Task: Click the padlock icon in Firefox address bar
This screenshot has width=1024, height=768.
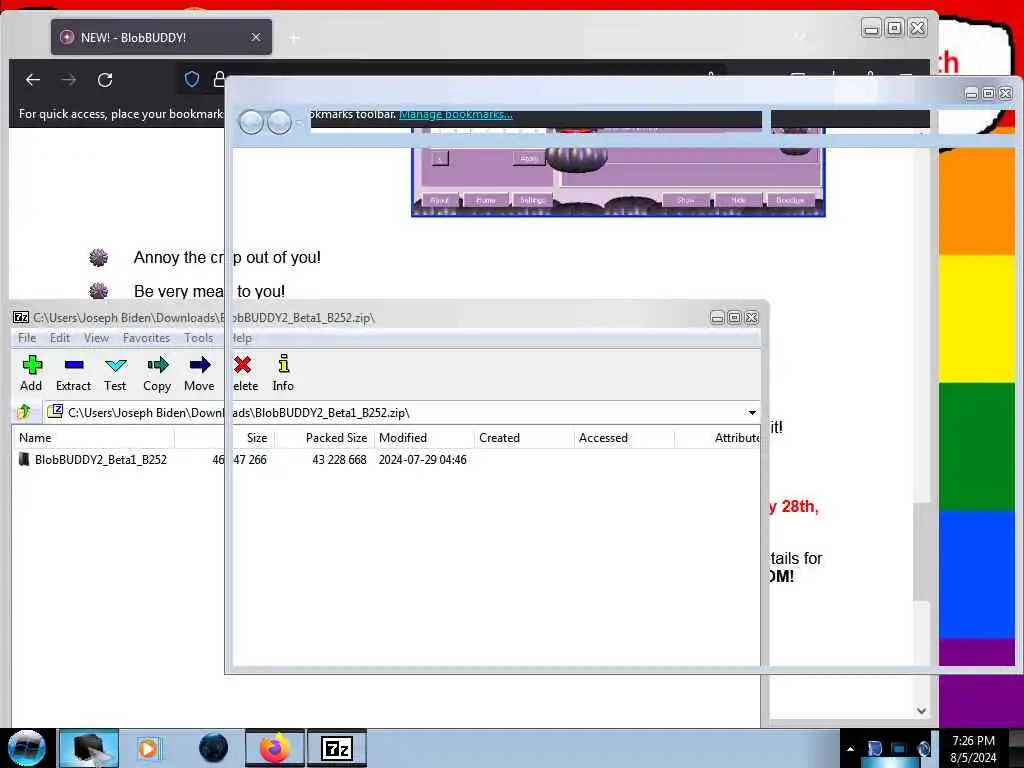Action: click(219, 80)
